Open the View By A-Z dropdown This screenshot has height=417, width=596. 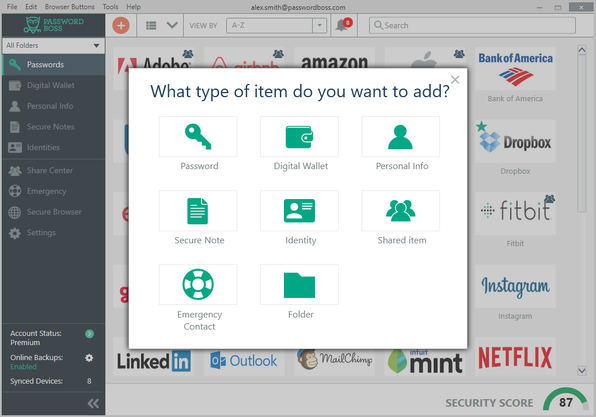click(276, 25)
